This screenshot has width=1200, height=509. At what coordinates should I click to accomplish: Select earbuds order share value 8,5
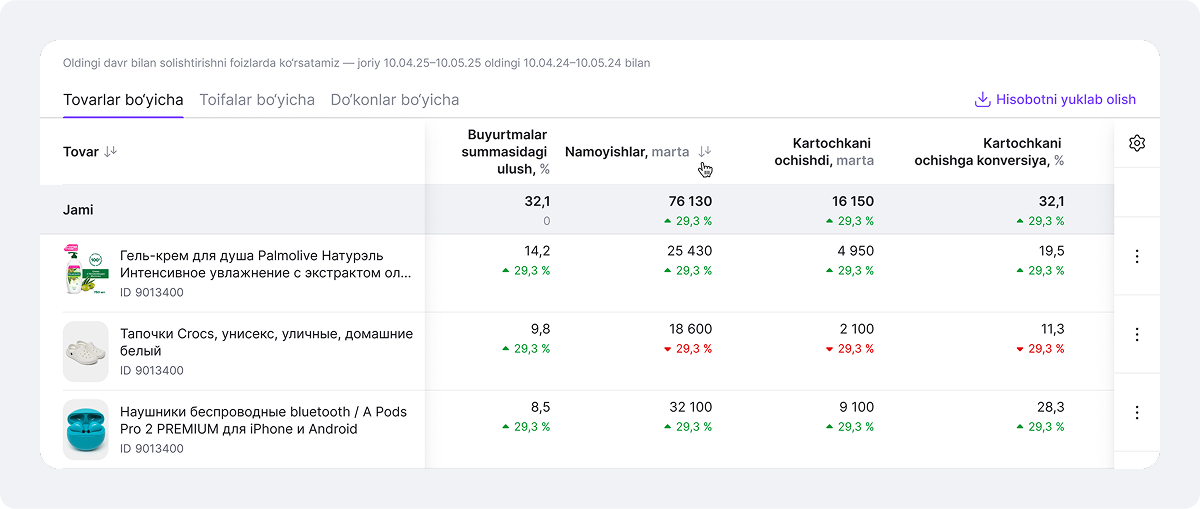click(540, 407)
